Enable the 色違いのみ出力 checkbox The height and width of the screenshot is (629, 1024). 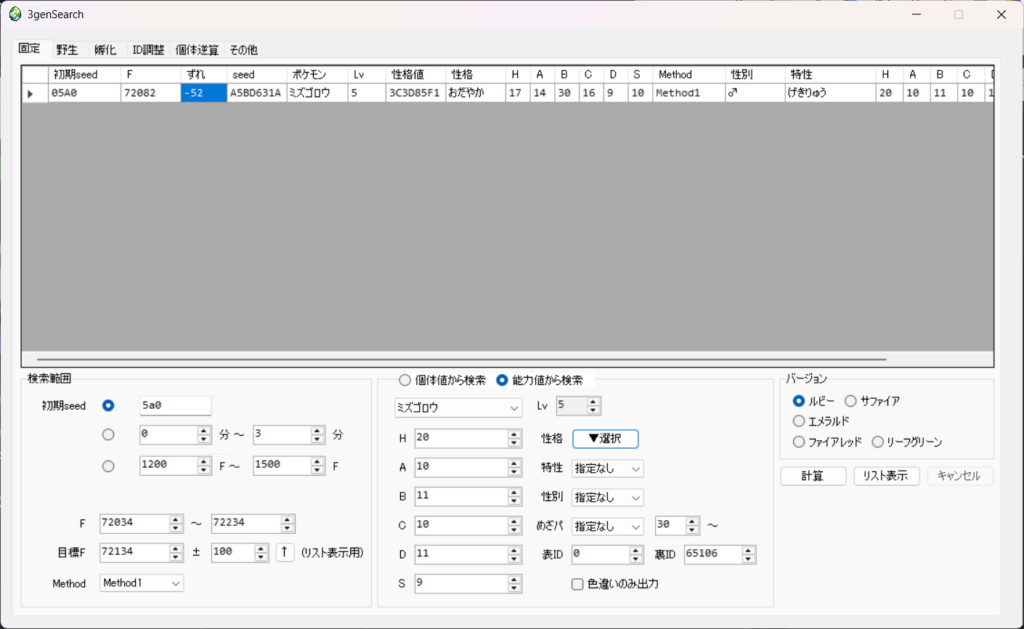(577, 584)
